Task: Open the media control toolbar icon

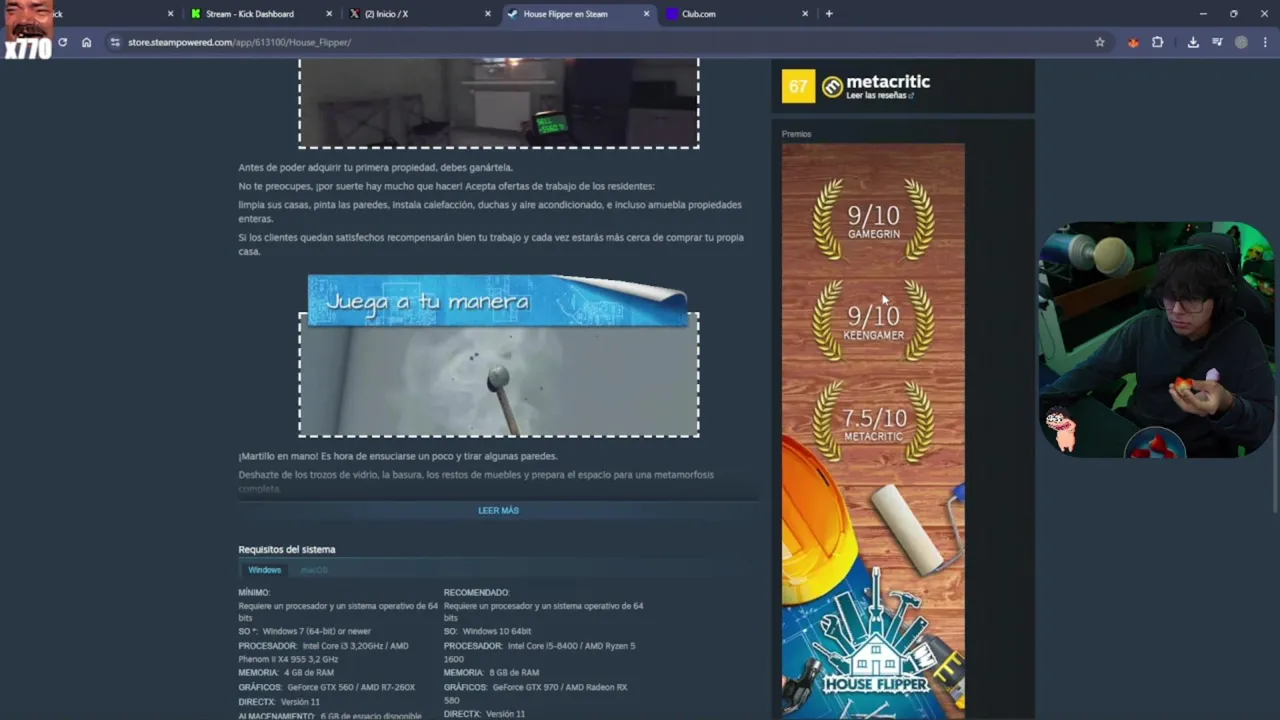Action: click(x=1217, y=42)
